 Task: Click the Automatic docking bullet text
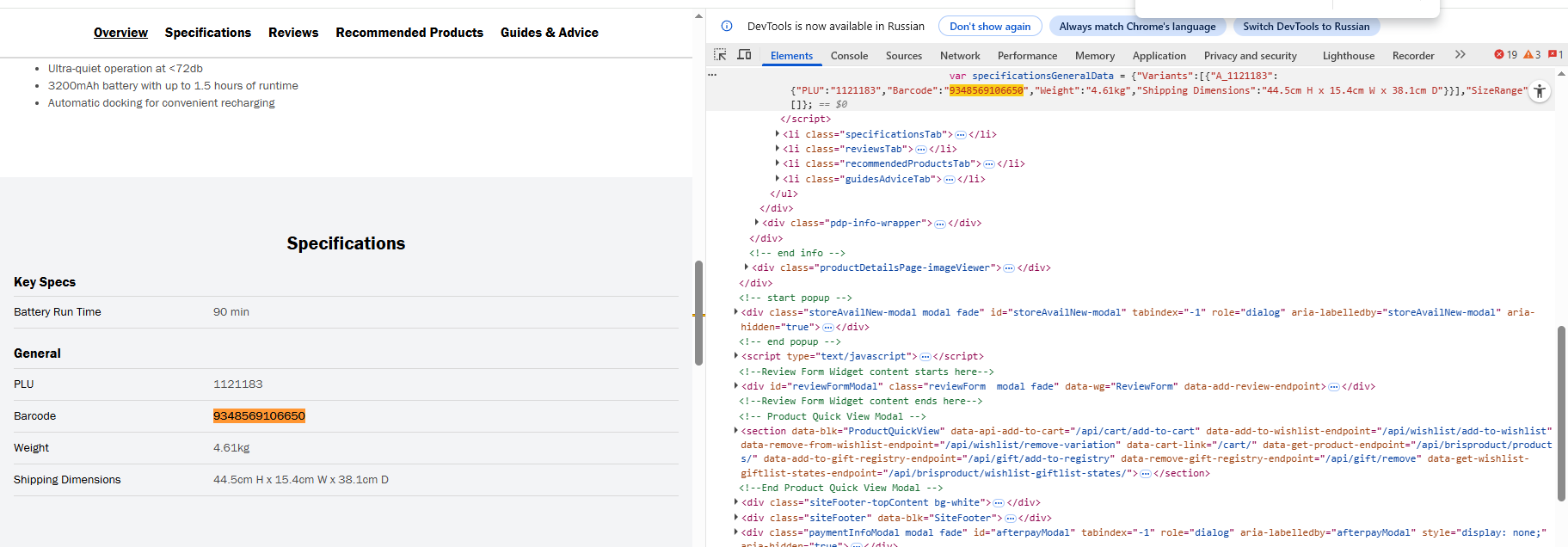tap(162, 103)
